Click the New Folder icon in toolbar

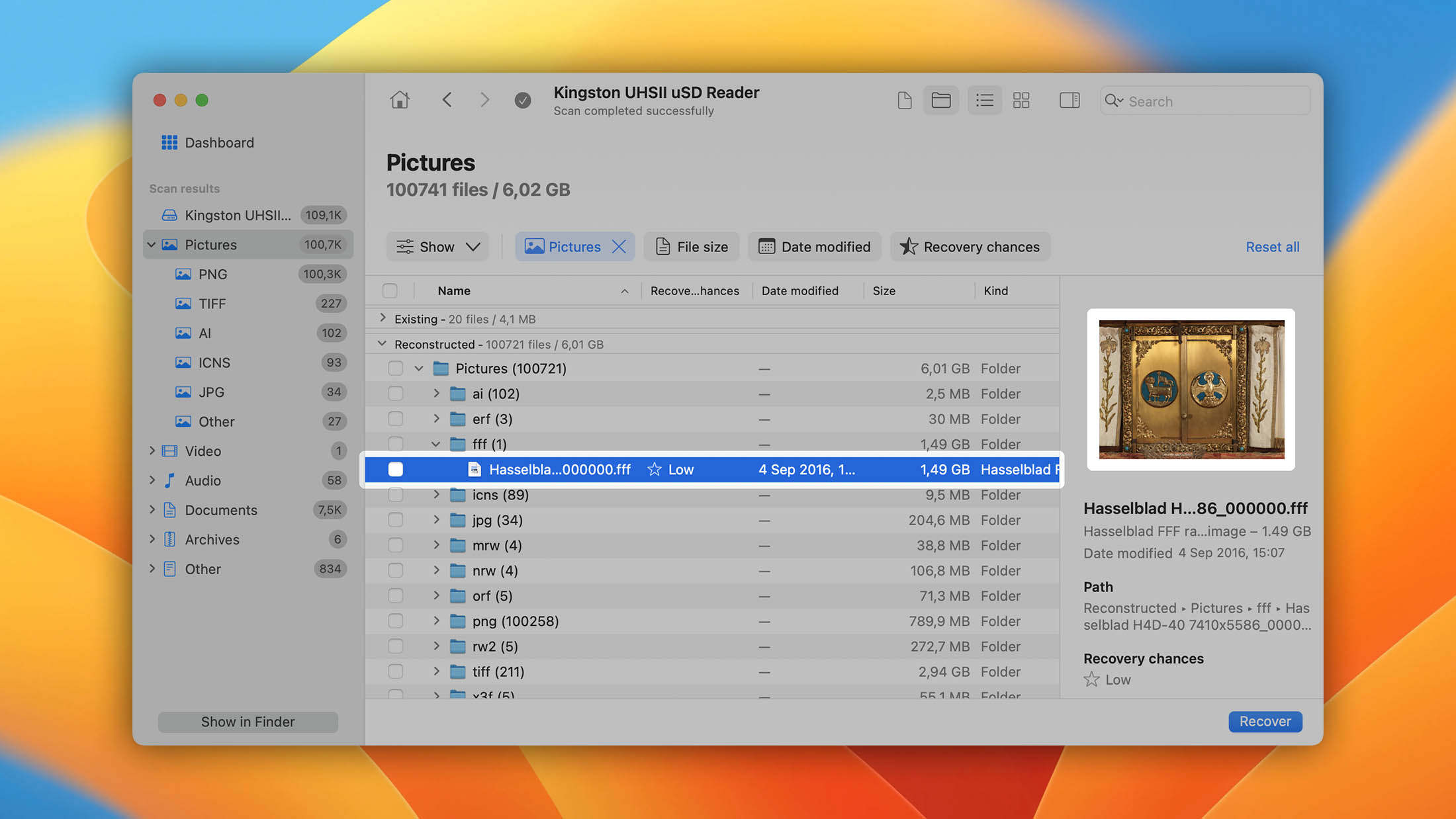pos(940,100)
